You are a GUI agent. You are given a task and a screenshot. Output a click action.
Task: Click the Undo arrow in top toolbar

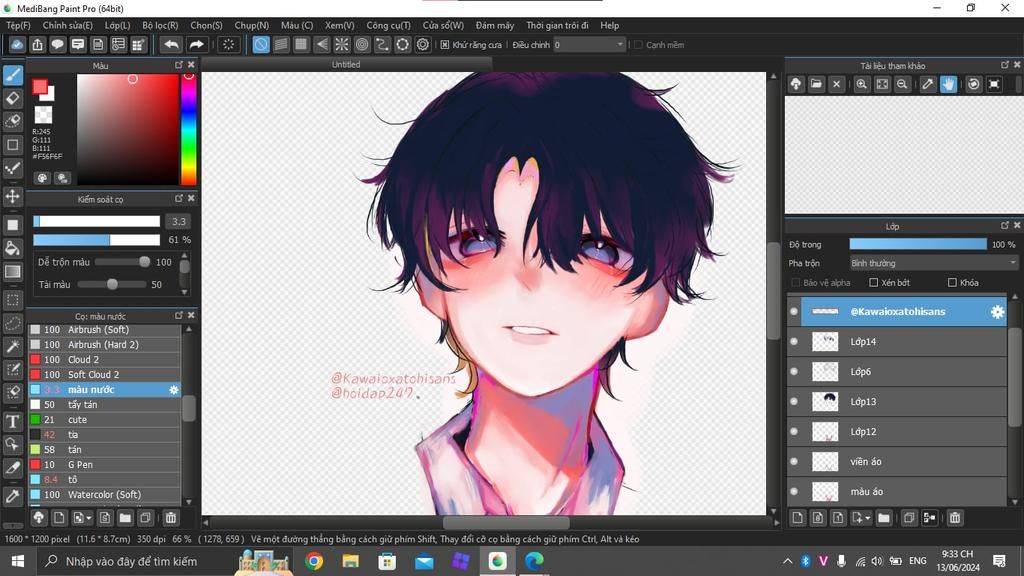pos(171,44)
